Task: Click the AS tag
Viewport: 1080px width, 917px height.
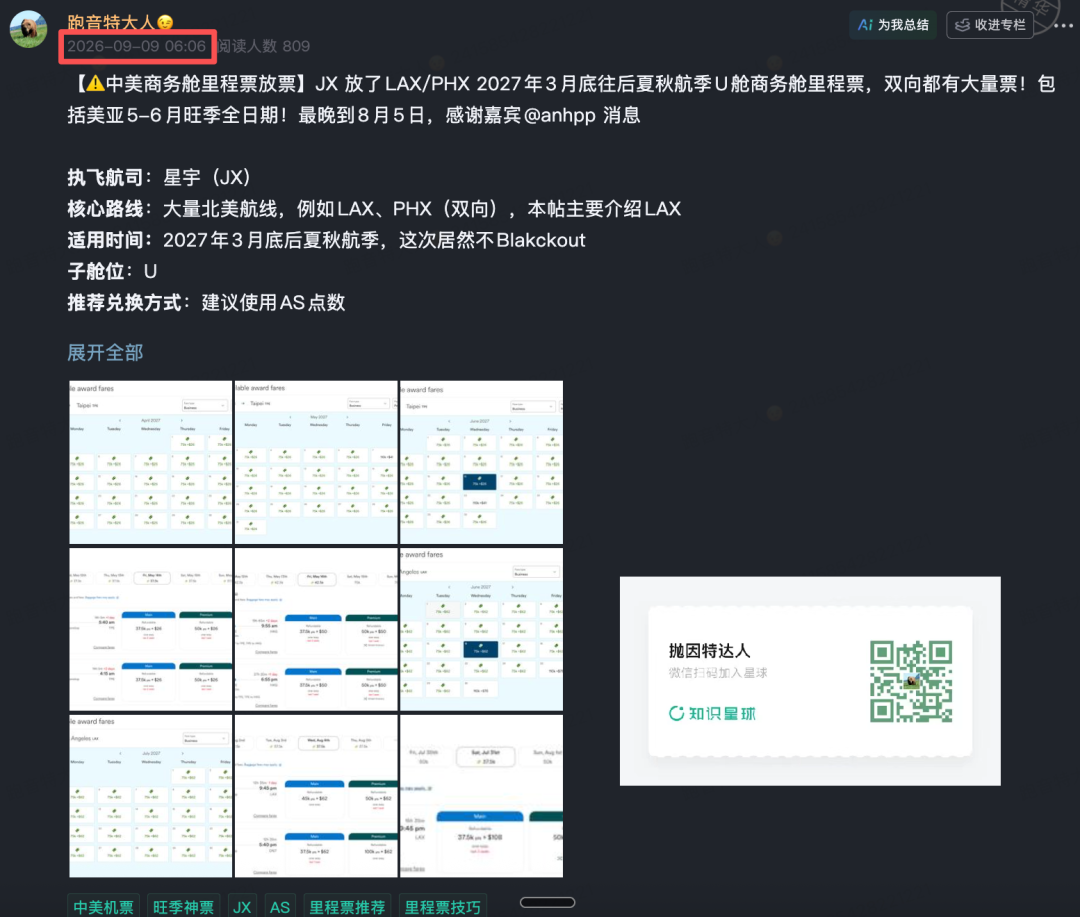Action: [x=280, y=906]
